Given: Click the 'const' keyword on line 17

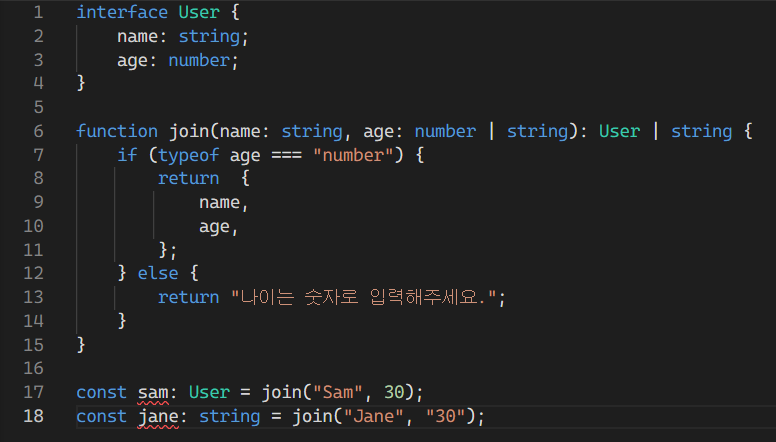Looking at the screenshot, I should pyautogui.click(x=101, y=393).
